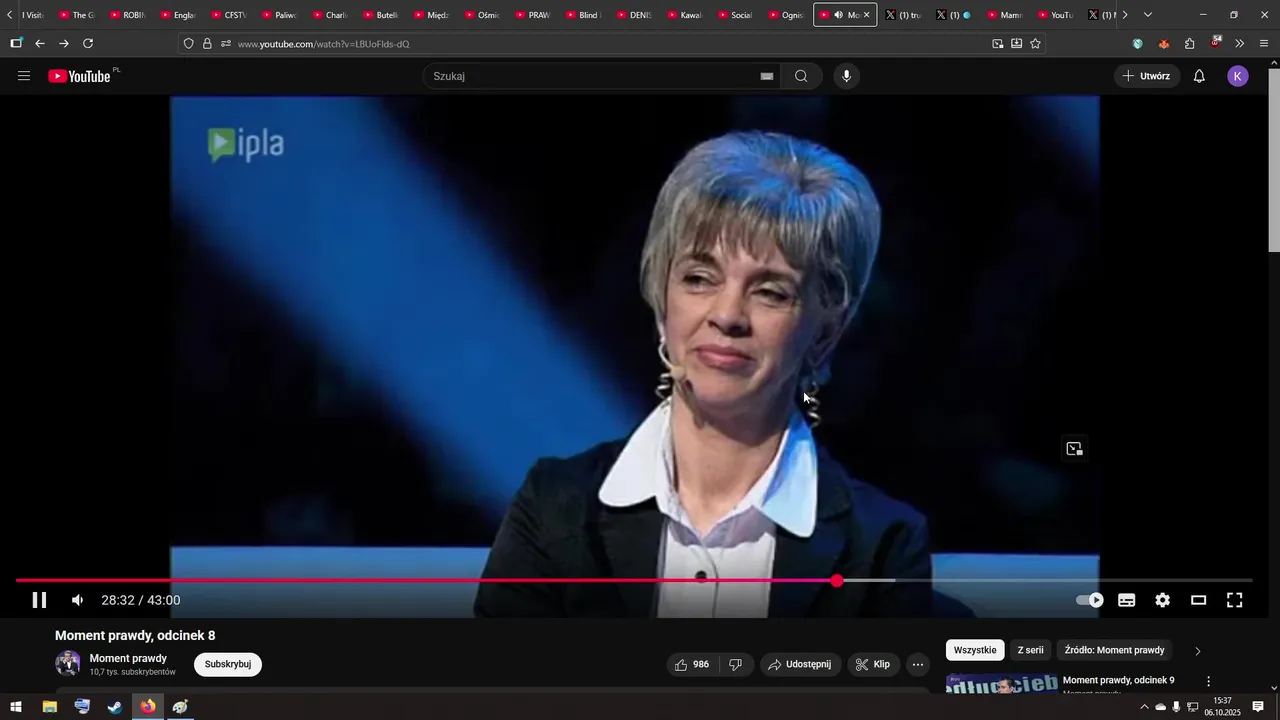Click the address bar URL
This screenshot has height=720, width=1280.
coord(323,44)
